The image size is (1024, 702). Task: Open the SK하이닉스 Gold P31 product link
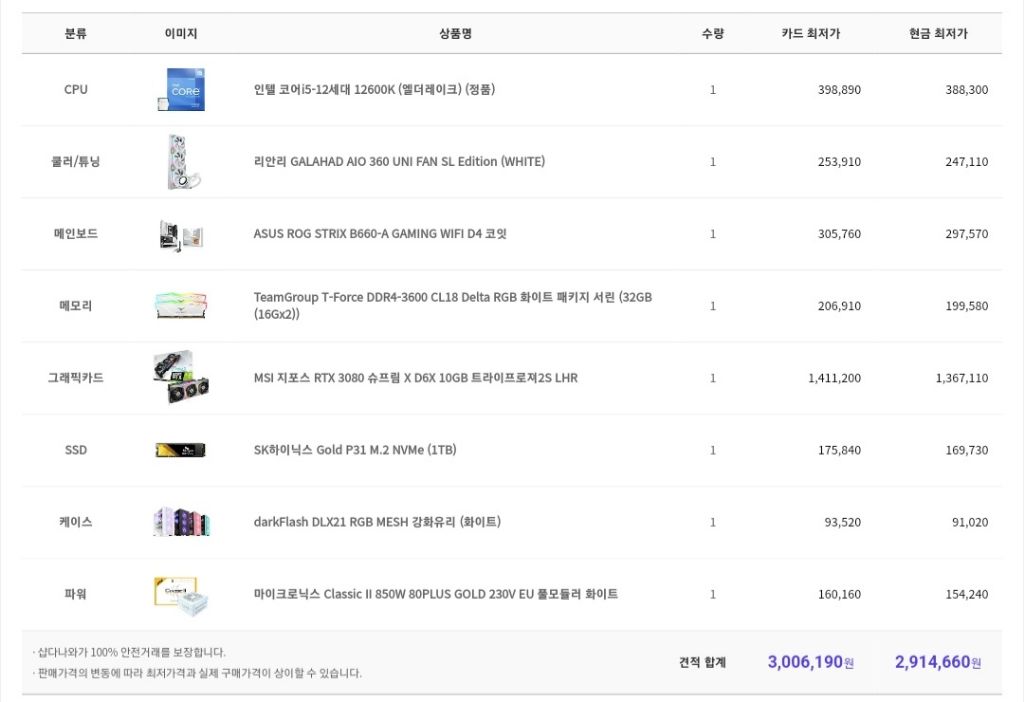[x=355, y=450]
